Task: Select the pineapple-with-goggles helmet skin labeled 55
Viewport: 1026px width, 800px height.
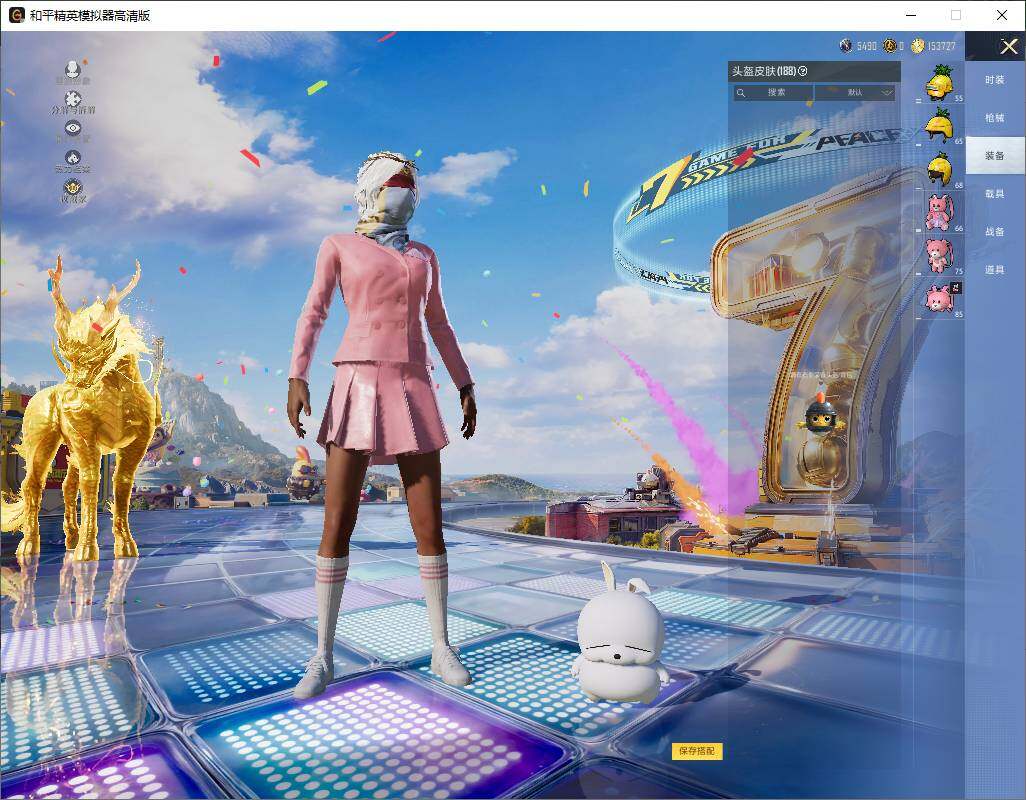Action: pyautogui.click(x=940, y=83)
